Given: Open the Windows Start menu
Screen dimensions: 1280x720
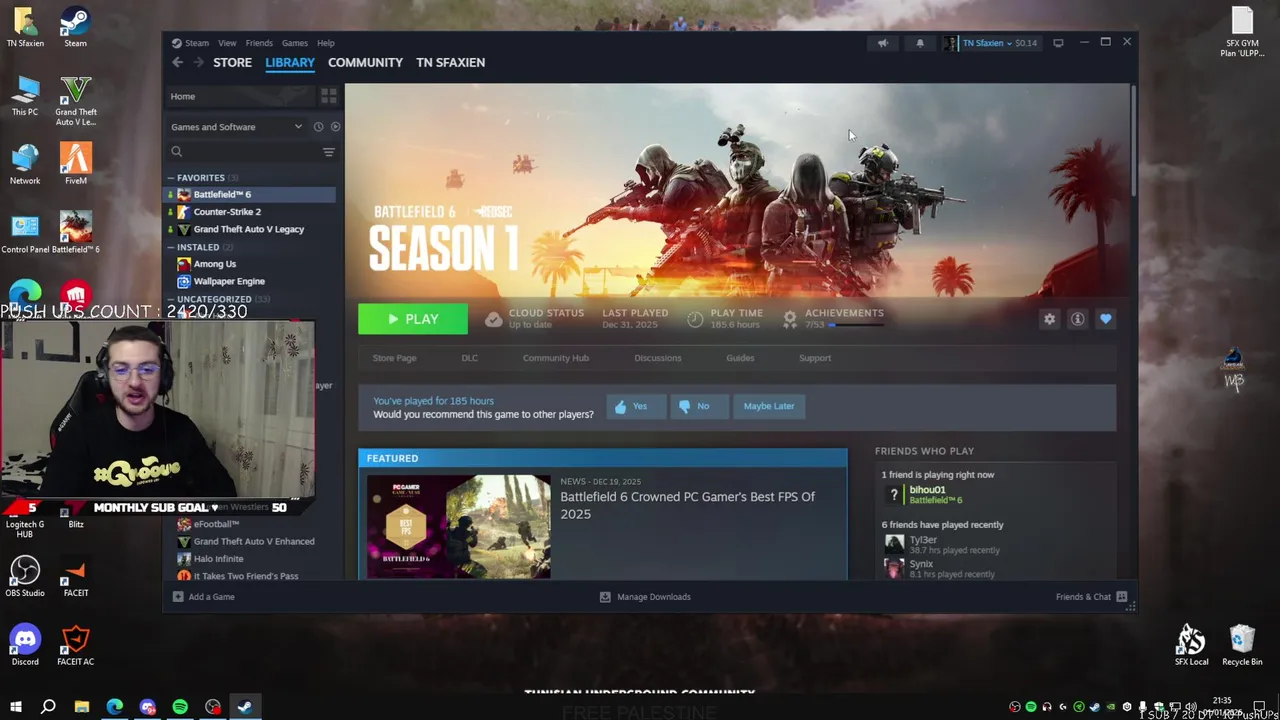Looking at the screenshot, I should click(15, 707).
